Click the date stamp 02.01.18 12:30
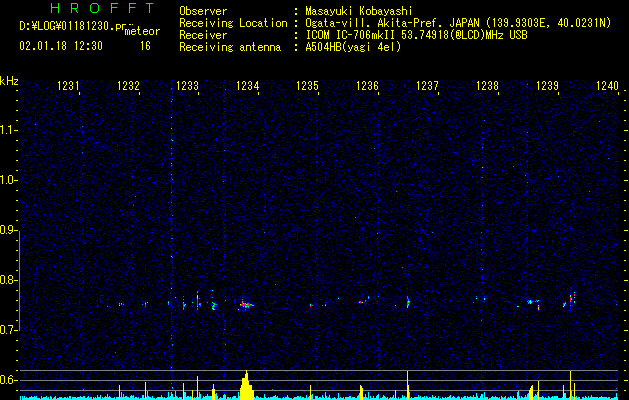Viewport: 629px width, 400px height. click(x=61, y=46)
